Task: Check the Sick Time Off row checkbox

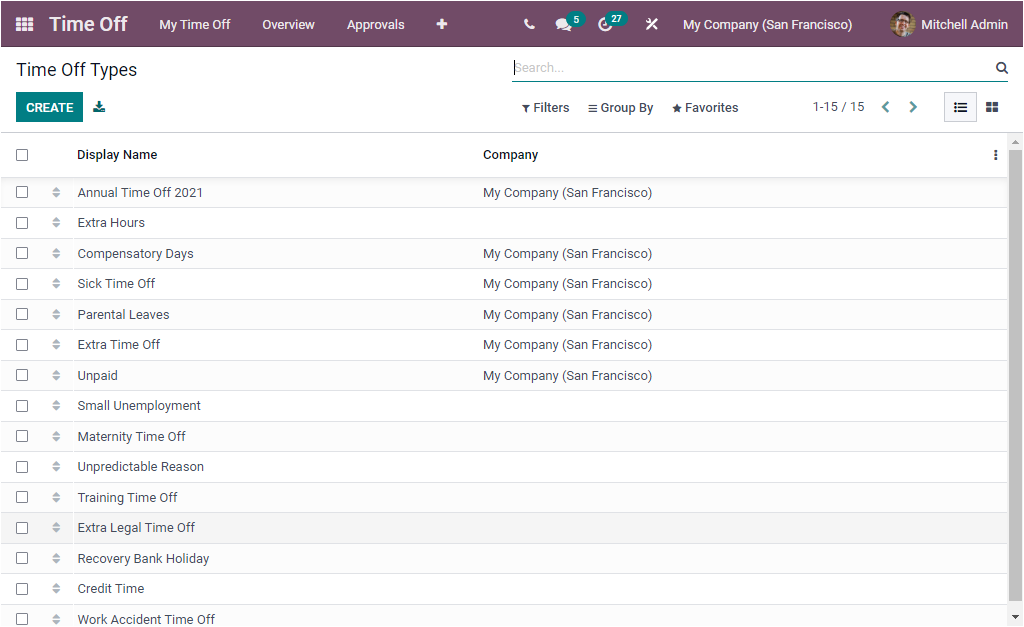Action: pos(22,283)
